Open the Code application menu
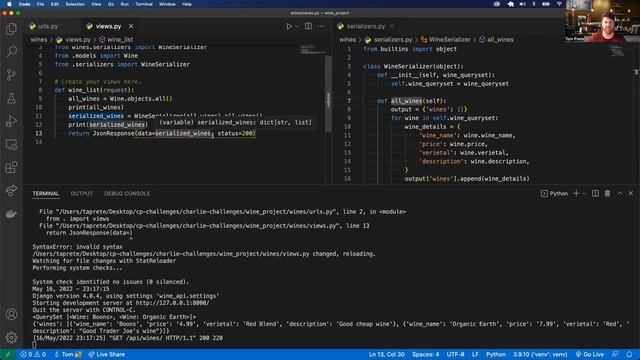 point(24,4)
